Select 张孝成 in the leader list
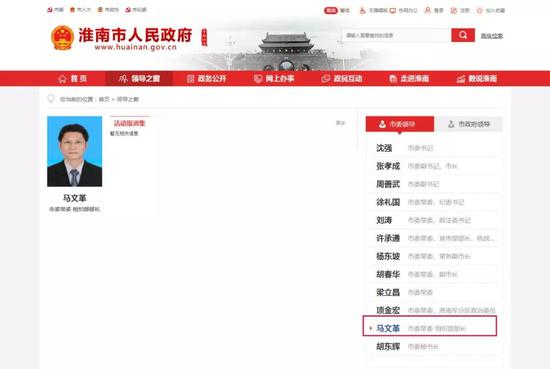550x369 pixels. pyautogui.click(x=434, y=166)
